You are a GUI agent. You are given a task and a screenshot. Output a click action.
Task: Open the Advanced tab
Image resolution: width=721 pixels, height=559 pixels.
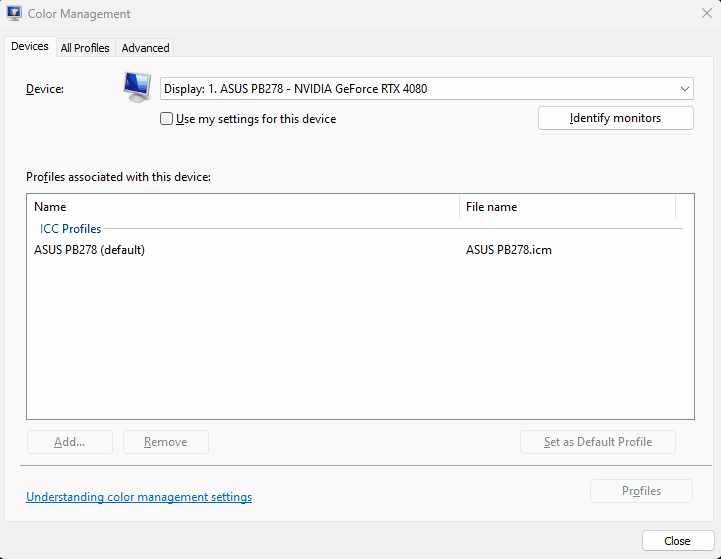(x=145, y=48)
